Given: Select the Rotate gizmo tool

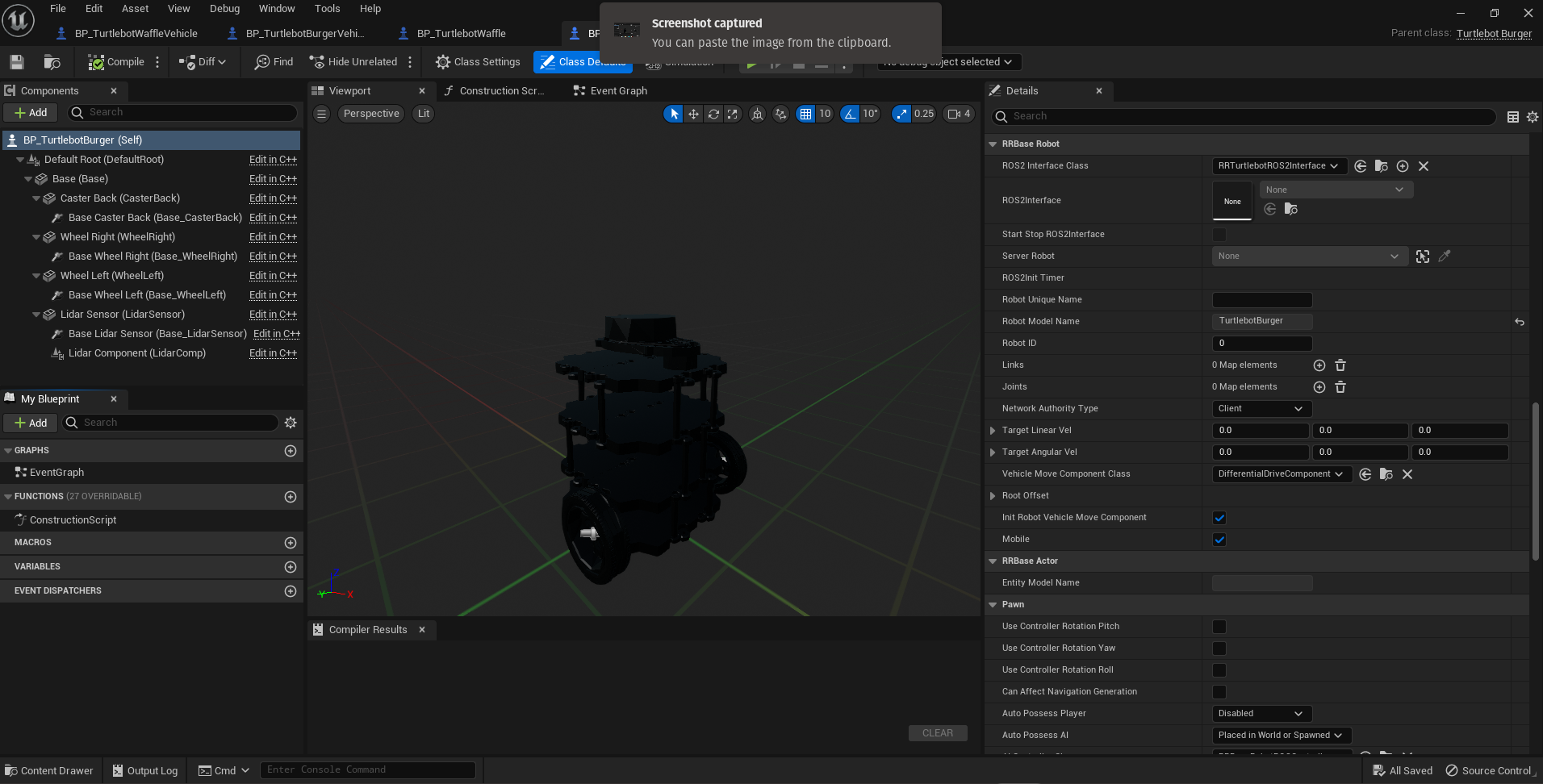Looking at the screenshot, I should click(713, 115).
